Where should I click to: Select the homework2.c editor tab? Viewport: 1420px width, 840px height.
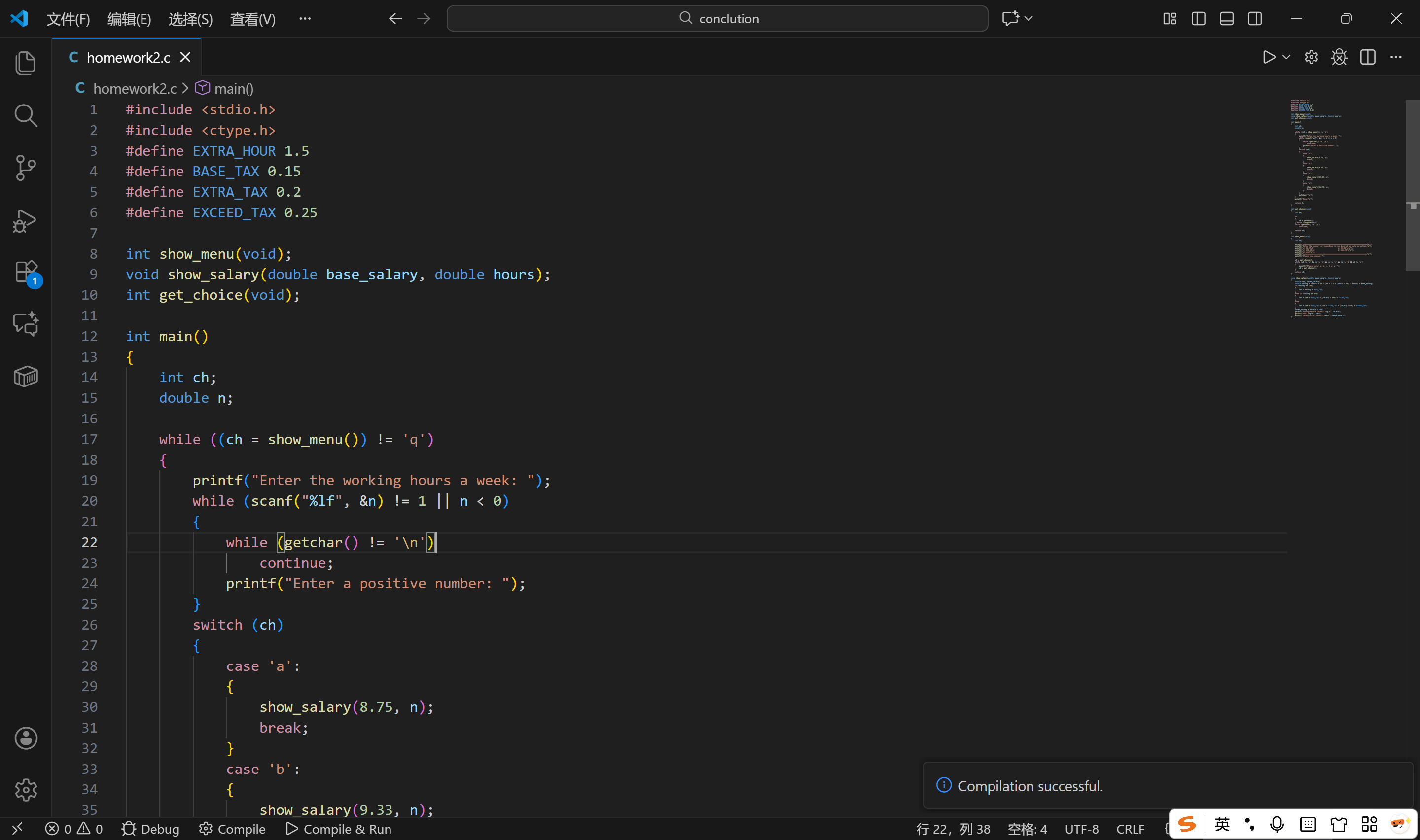click(x=128, y=57)
